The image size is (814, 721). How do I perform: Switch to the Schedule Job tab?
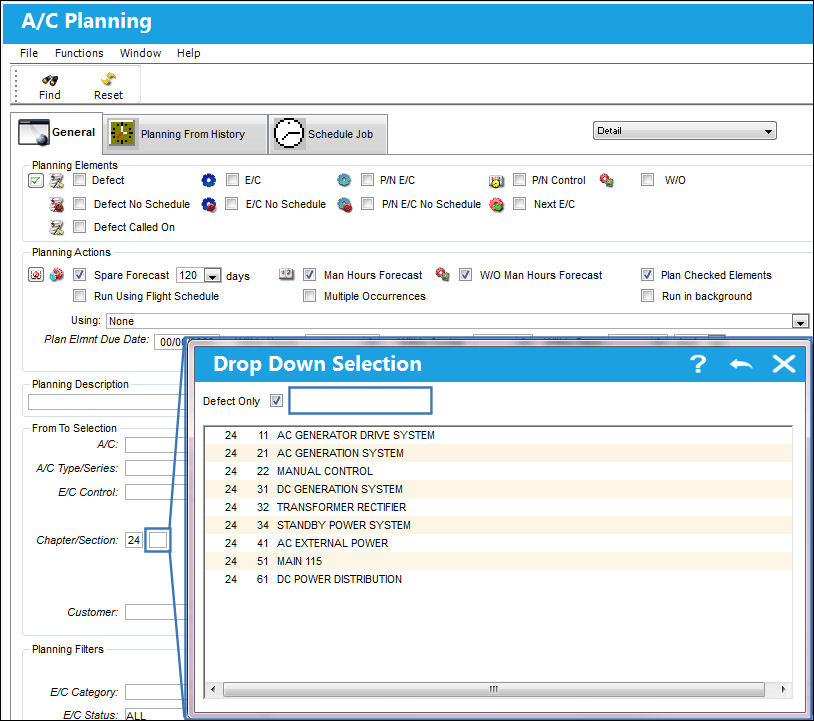328,134
